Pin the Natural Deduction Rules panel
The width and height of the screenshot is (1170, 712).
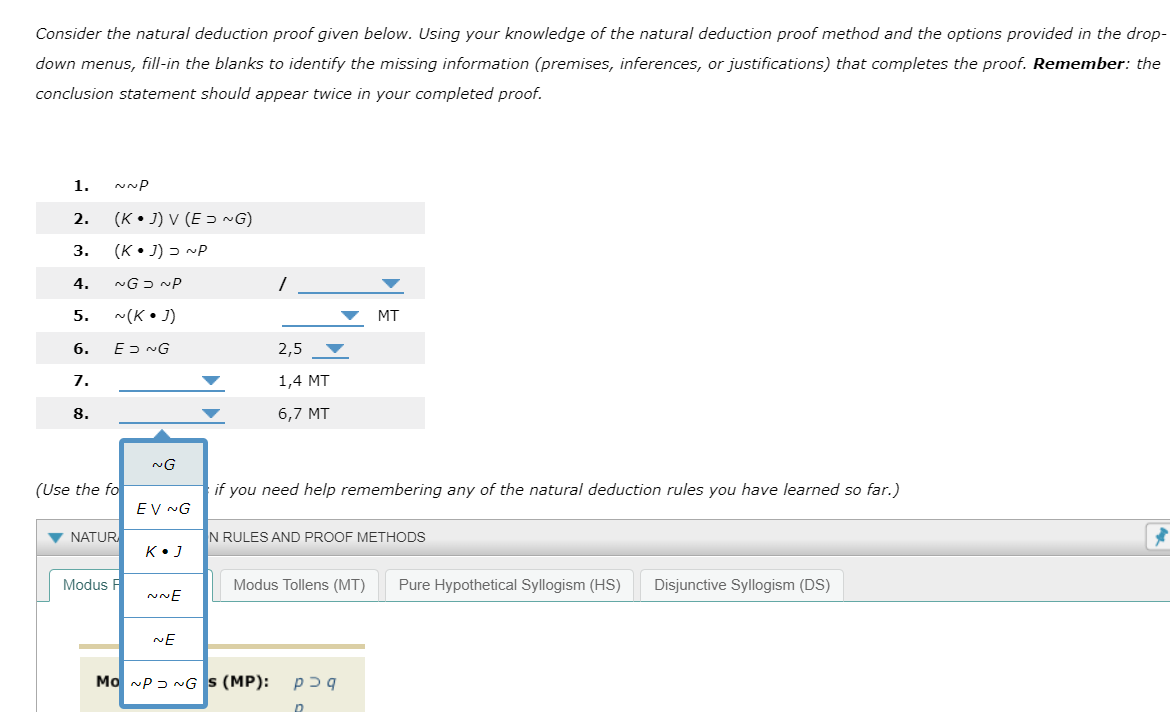pyautogui.click(x=1159, y=536)
